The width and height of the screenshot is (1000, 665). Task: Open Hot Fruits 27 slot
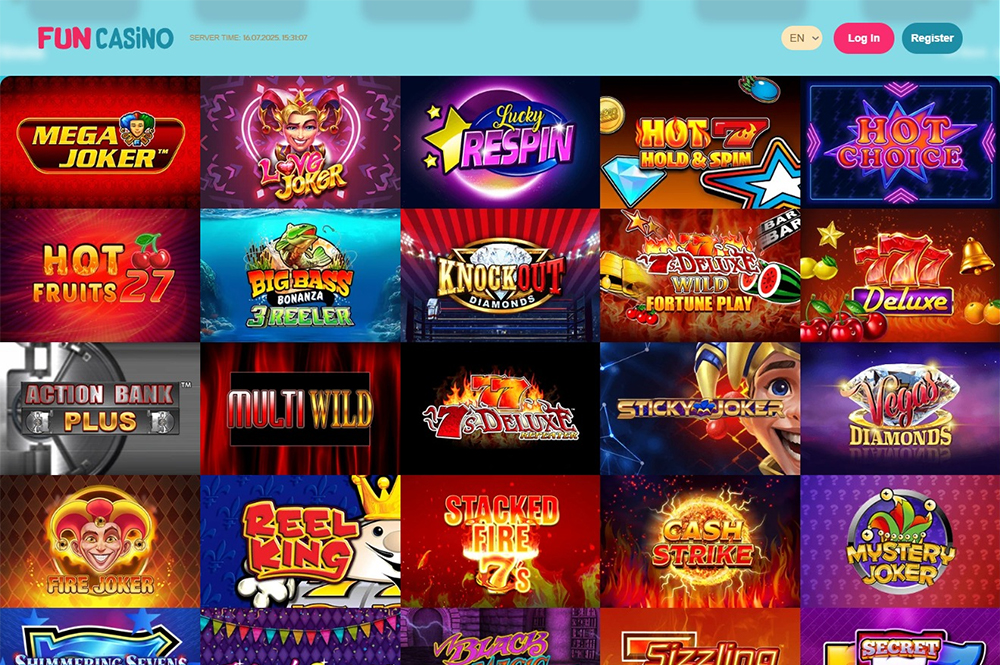tap(100, 275)
